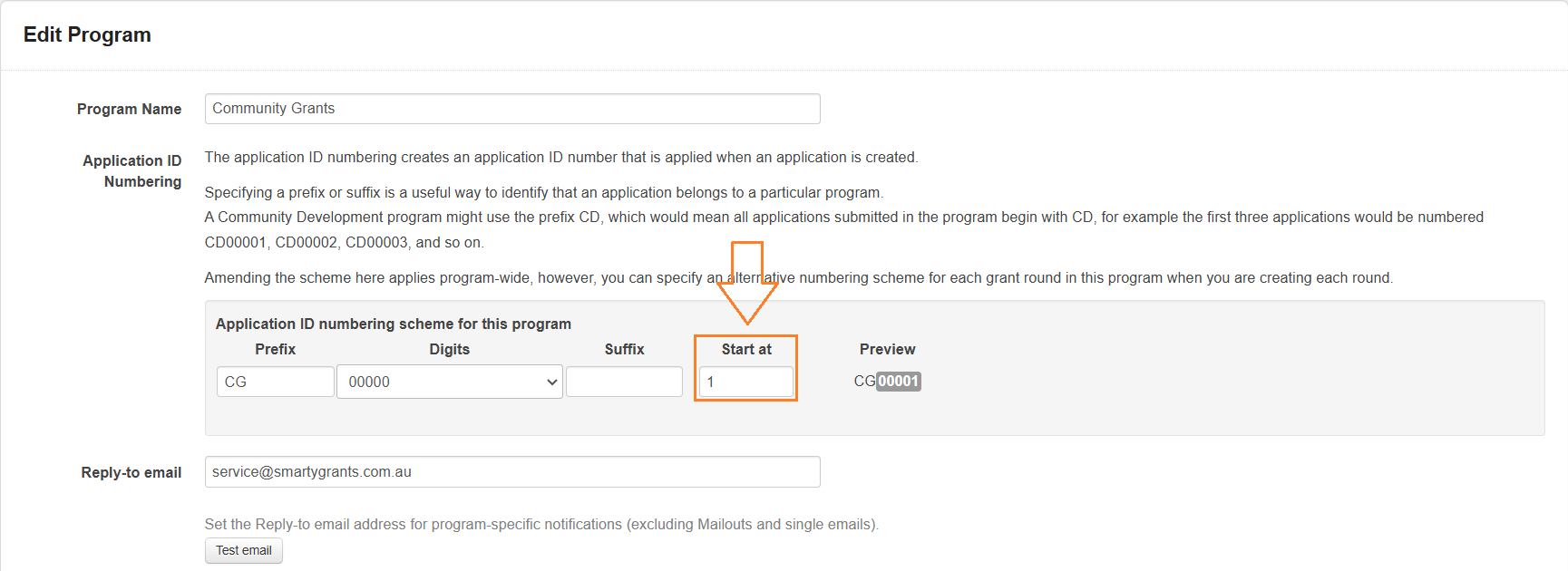This screenshot has height=571, width=1568.
Task: Click the Start at column header
Action: click(x=745, y=349)
